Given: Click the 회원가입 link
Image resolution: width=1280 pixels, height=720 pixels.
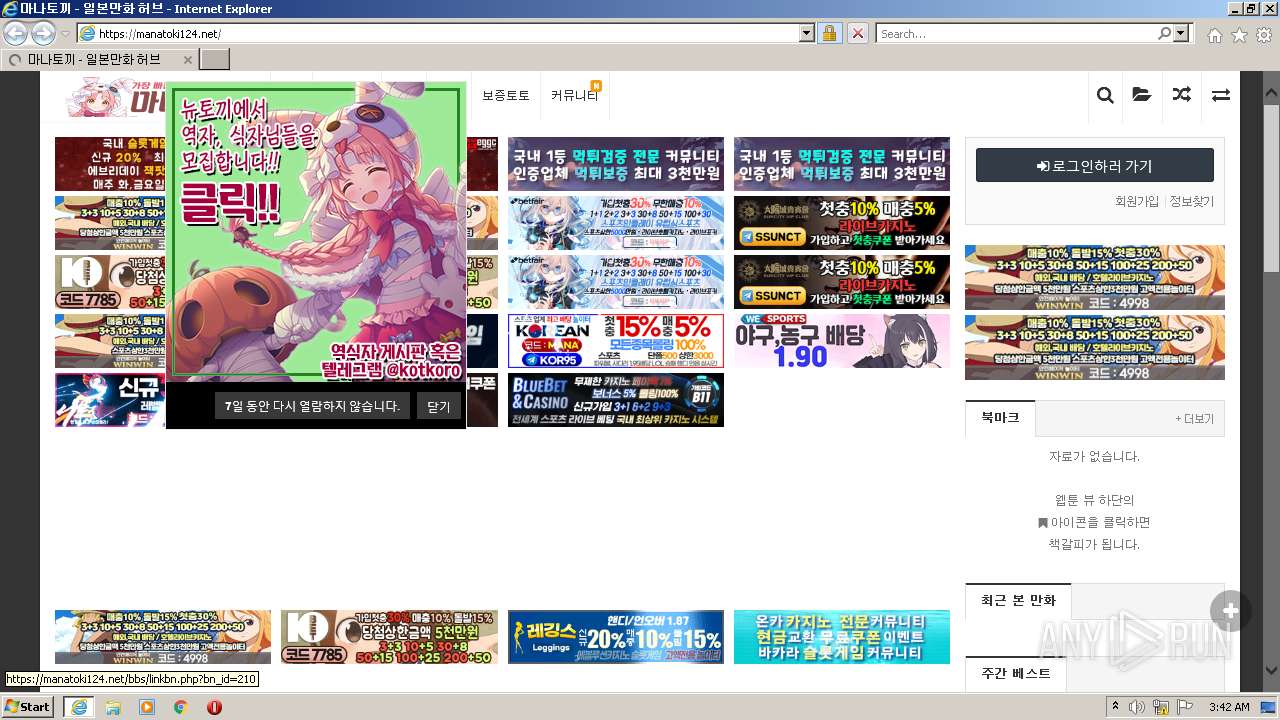Looking at the screenshot, I should coord(1137,201).
